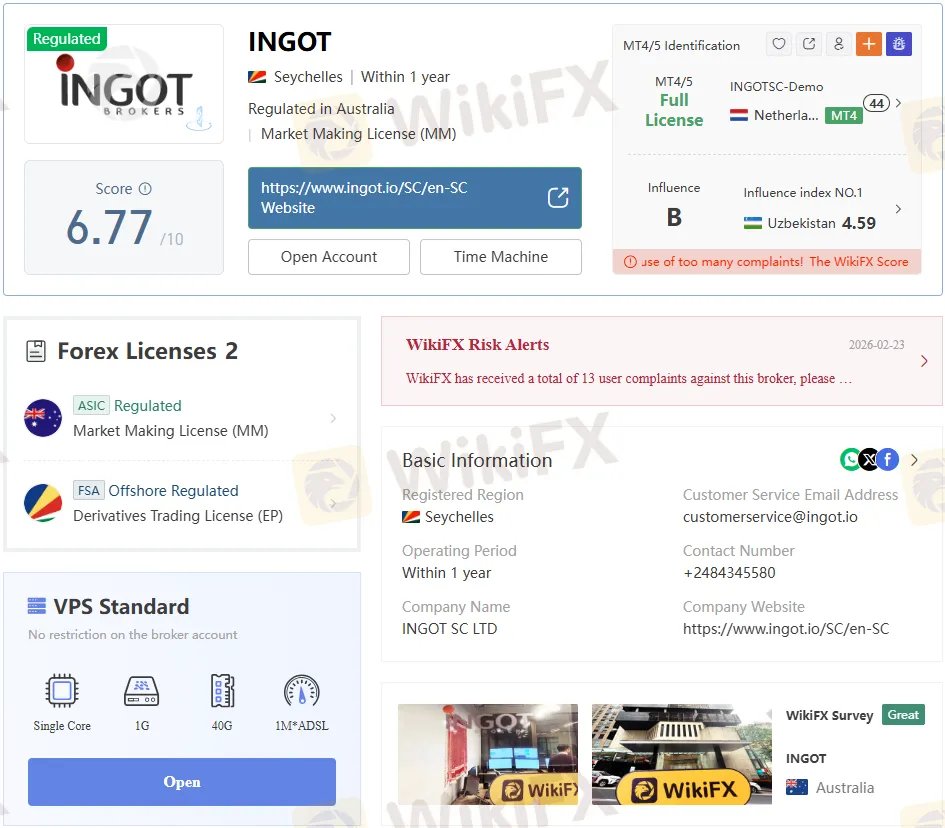945x828 pixels.
Task: Click the MT4 green badge
Action: (844, 116)
